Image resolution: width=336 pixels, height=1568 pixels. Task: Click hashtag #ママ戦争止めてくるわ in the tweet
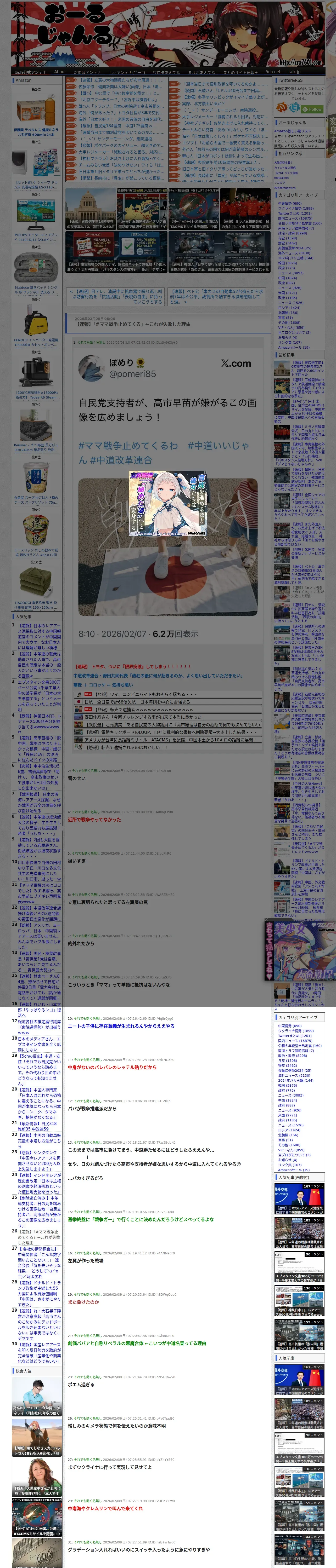(x=127, y=446)
